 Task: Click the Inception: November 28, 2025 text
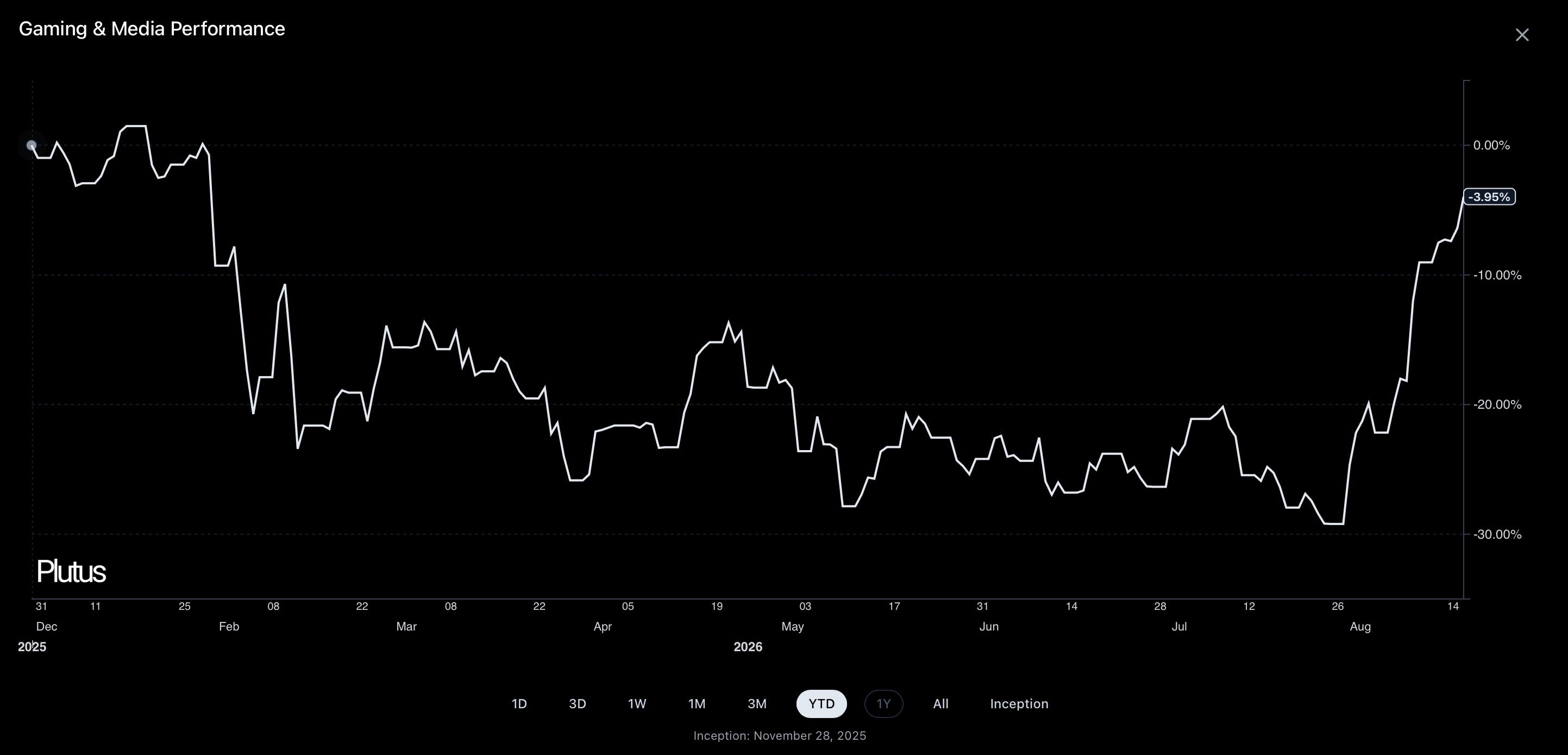[x=780, y=735]
